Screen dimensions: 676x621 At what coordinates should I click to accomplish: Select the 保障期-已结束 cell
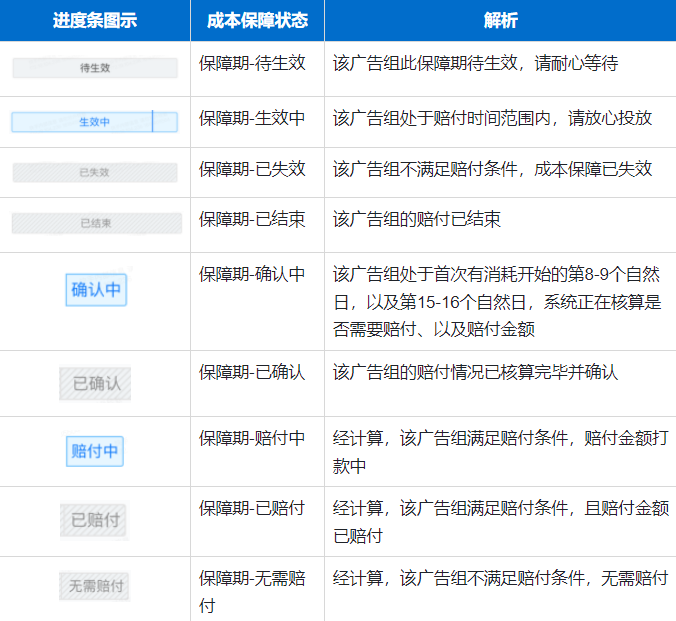257,225
